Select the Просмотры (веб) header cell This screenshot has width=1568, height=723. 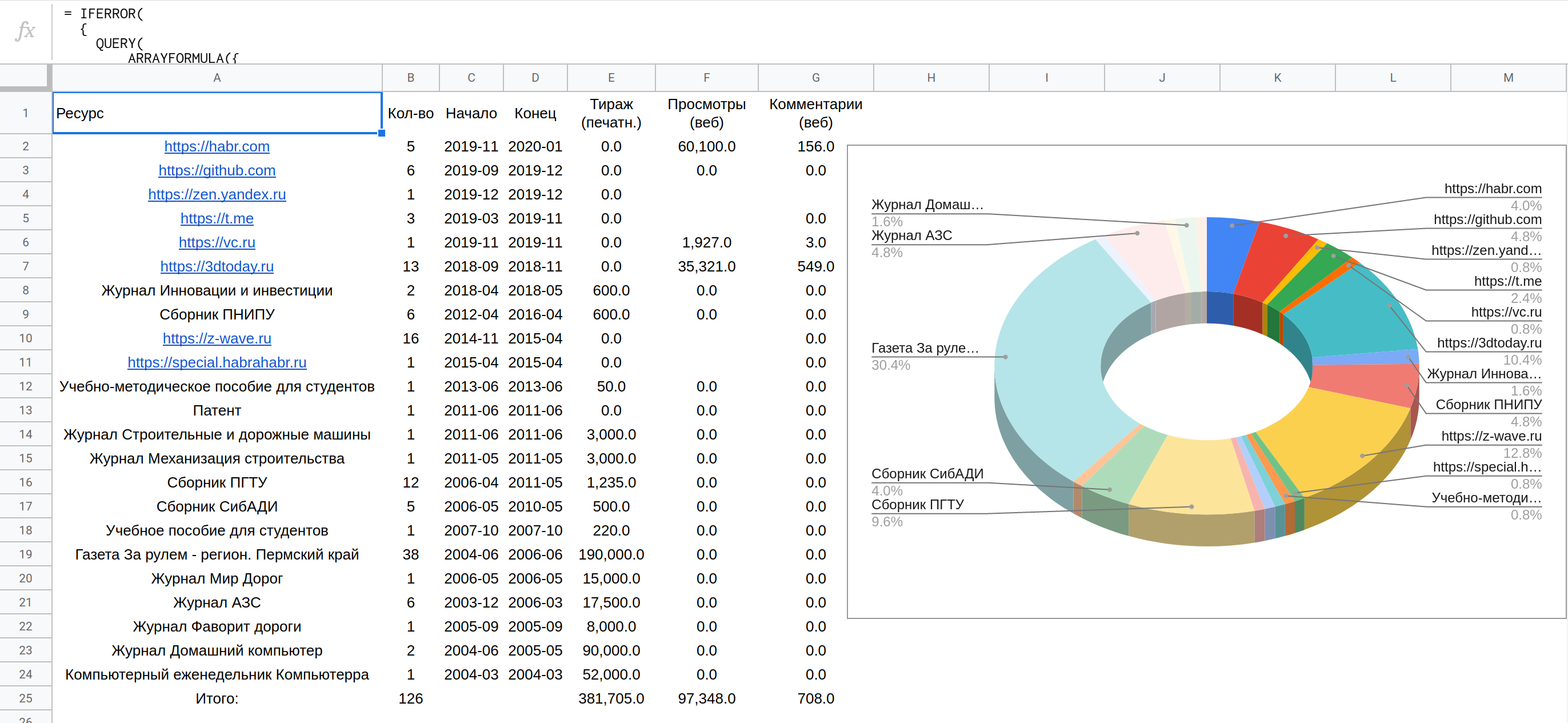click(x=706, y=113)
